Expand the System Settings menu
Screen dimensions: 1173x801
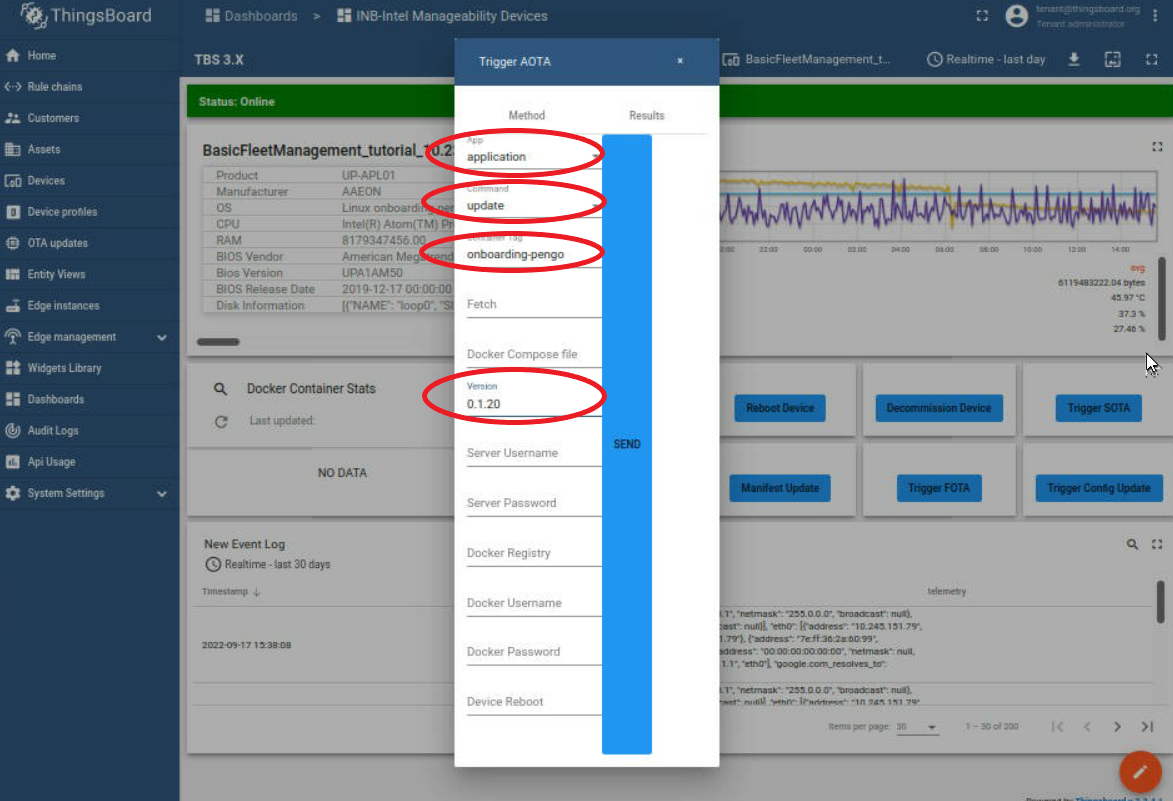pos(161,493)
